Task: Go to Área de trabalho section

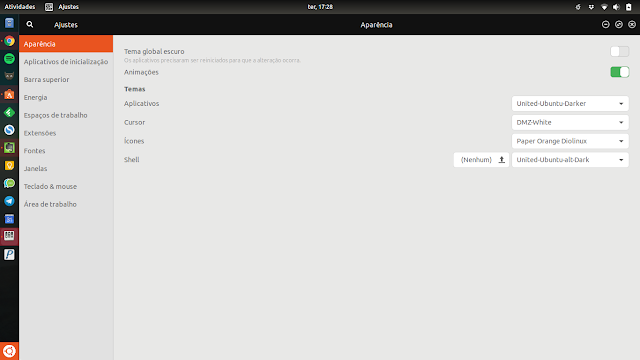Action: (66, 204)
